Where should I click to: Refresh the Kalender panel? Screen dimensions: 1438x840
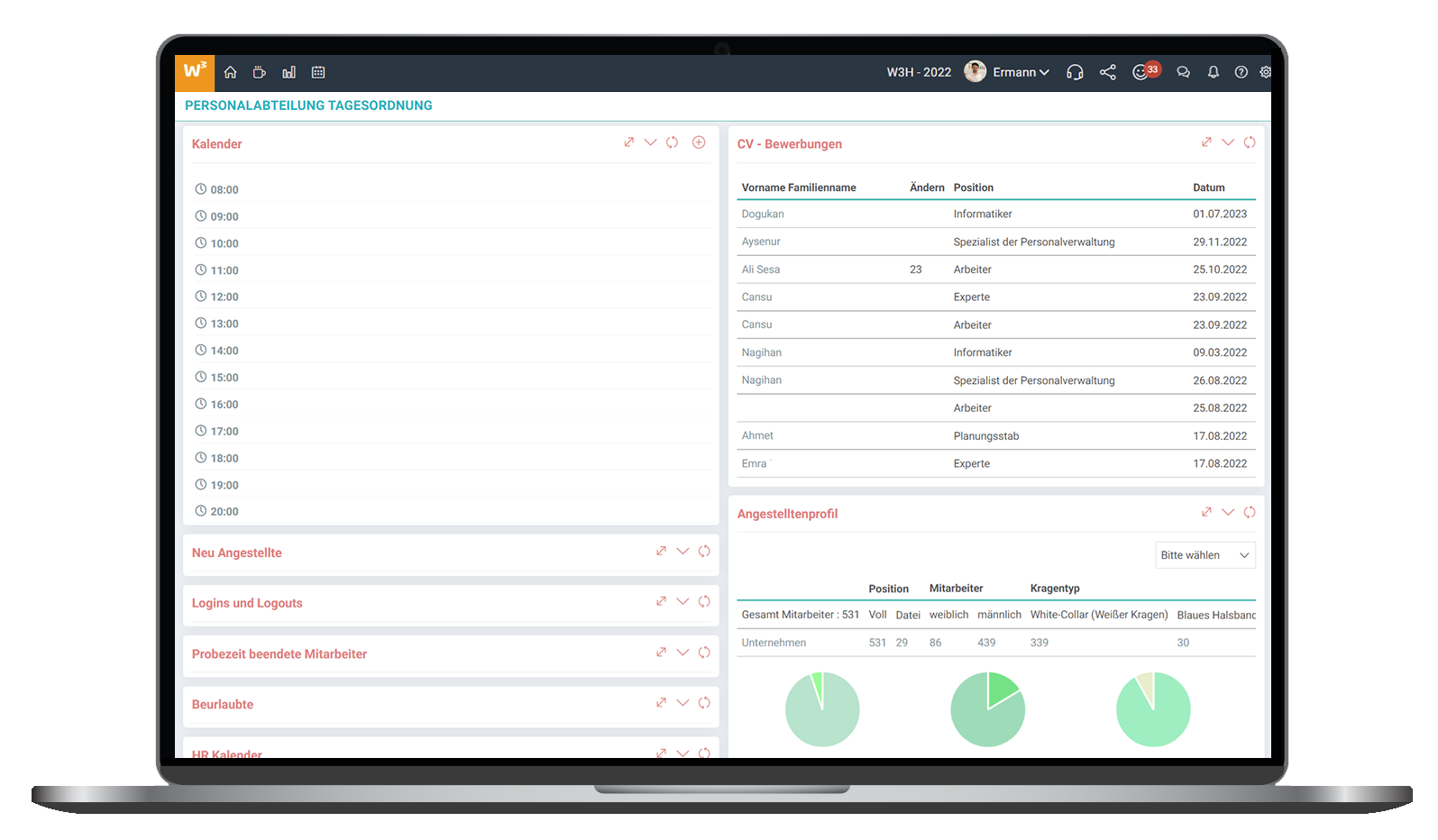click(x=673, y=142)
